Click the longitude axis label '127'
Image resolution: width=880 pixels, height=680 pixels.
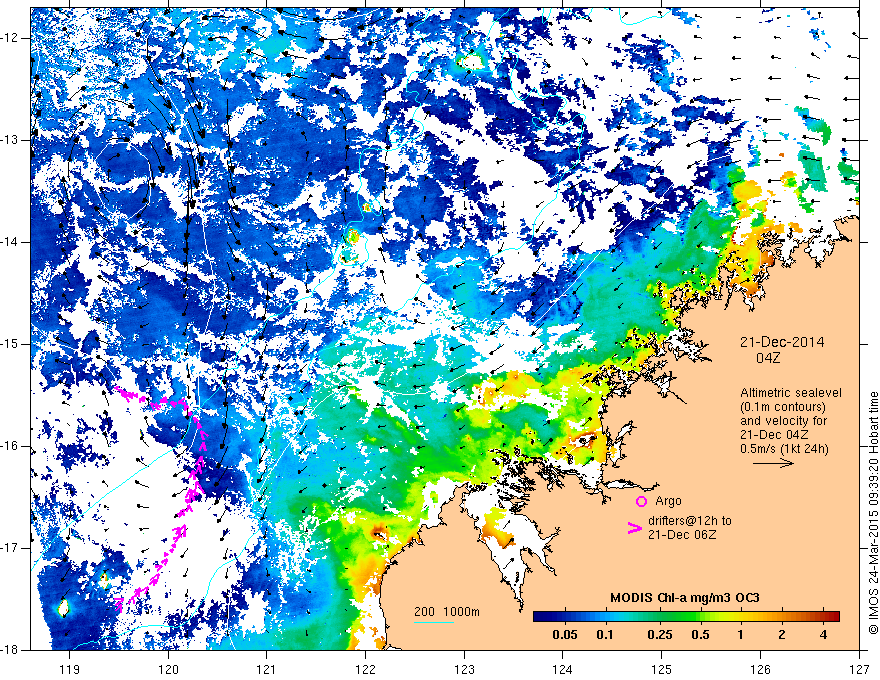(x=859, y=669)
